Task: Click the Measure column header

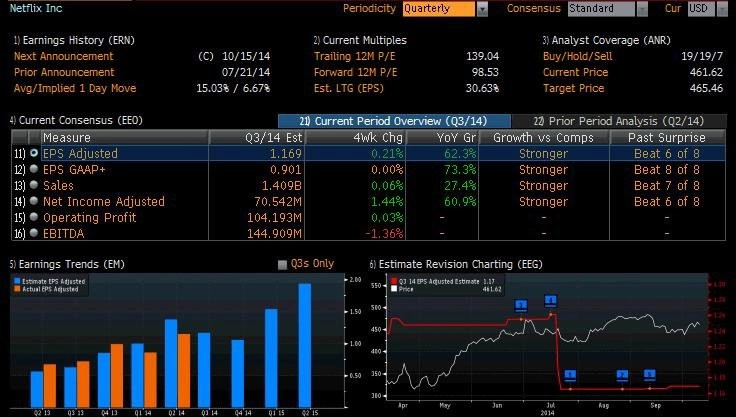Action: click(124, 138)
